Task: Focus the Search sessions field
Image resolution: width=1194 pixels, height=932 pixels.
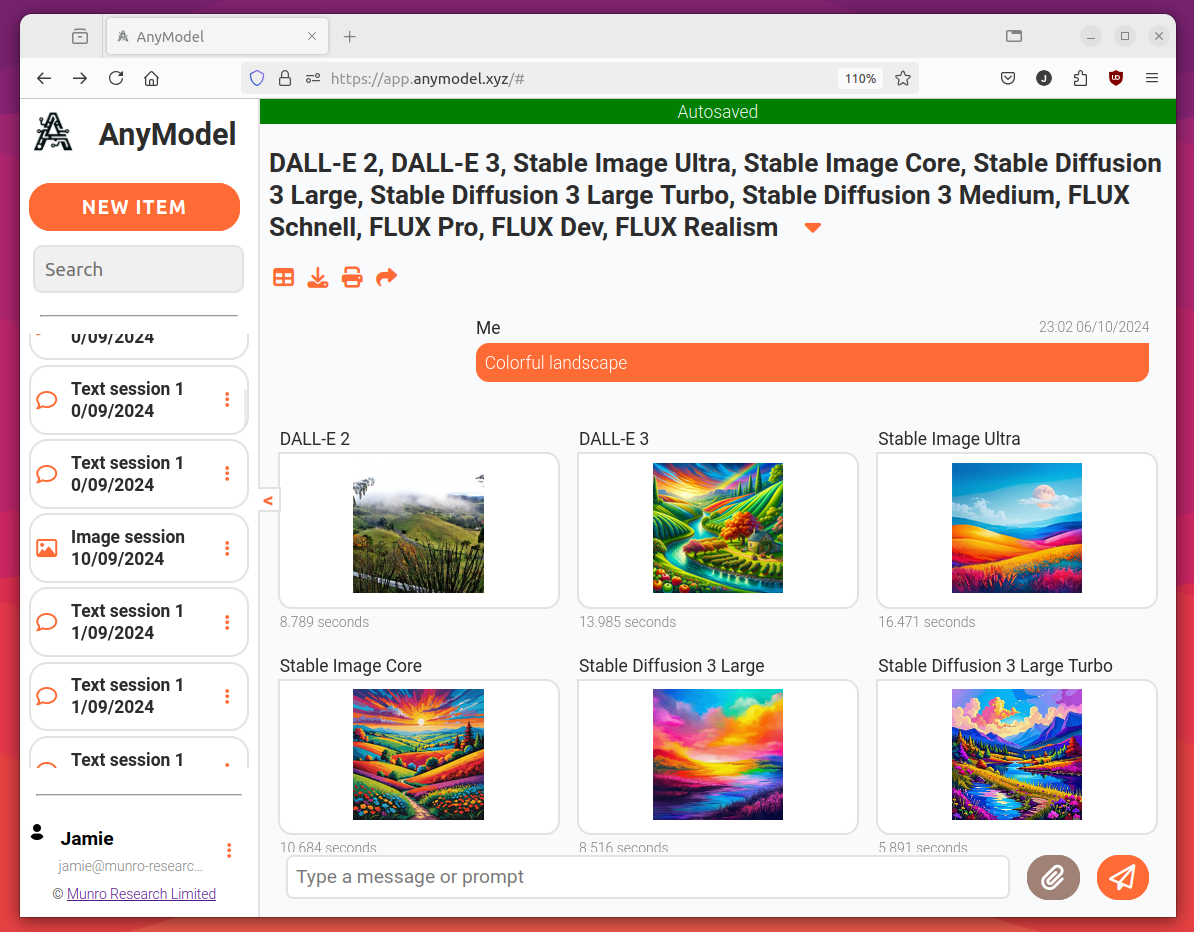Action: [x=139, y=270]
